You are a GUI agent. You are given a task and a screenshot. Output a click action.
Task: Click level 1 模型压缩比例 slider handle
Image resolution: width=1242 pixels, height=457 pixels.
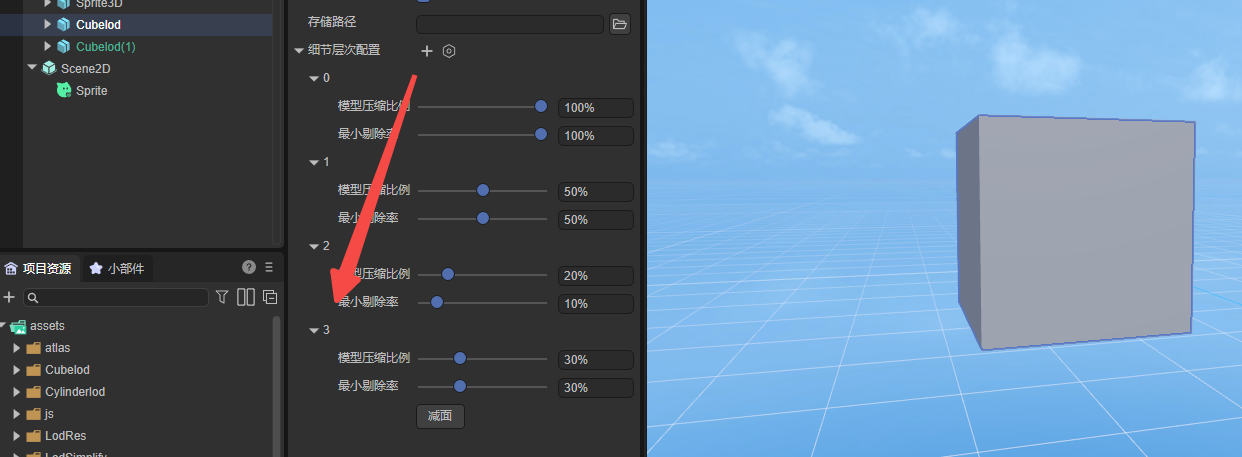click(483, 190)
